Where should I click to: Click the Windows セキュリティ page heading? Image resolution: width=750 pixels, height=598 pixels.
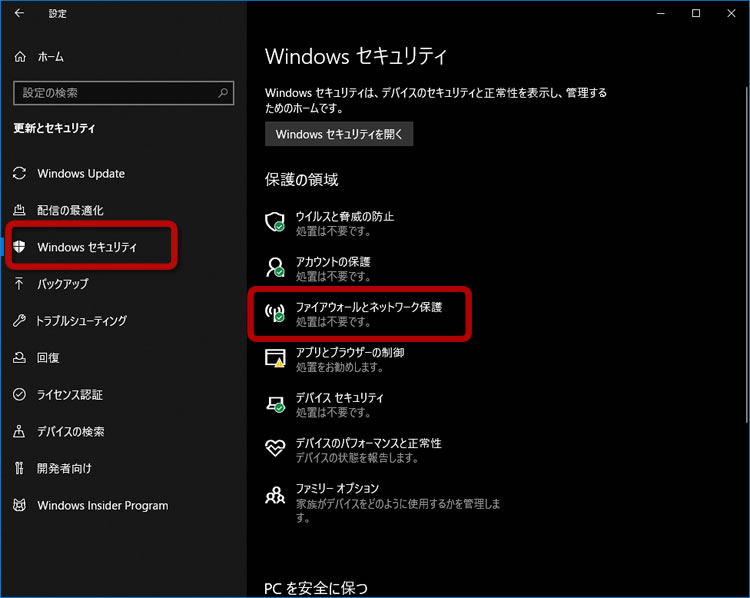pos(355,56)
